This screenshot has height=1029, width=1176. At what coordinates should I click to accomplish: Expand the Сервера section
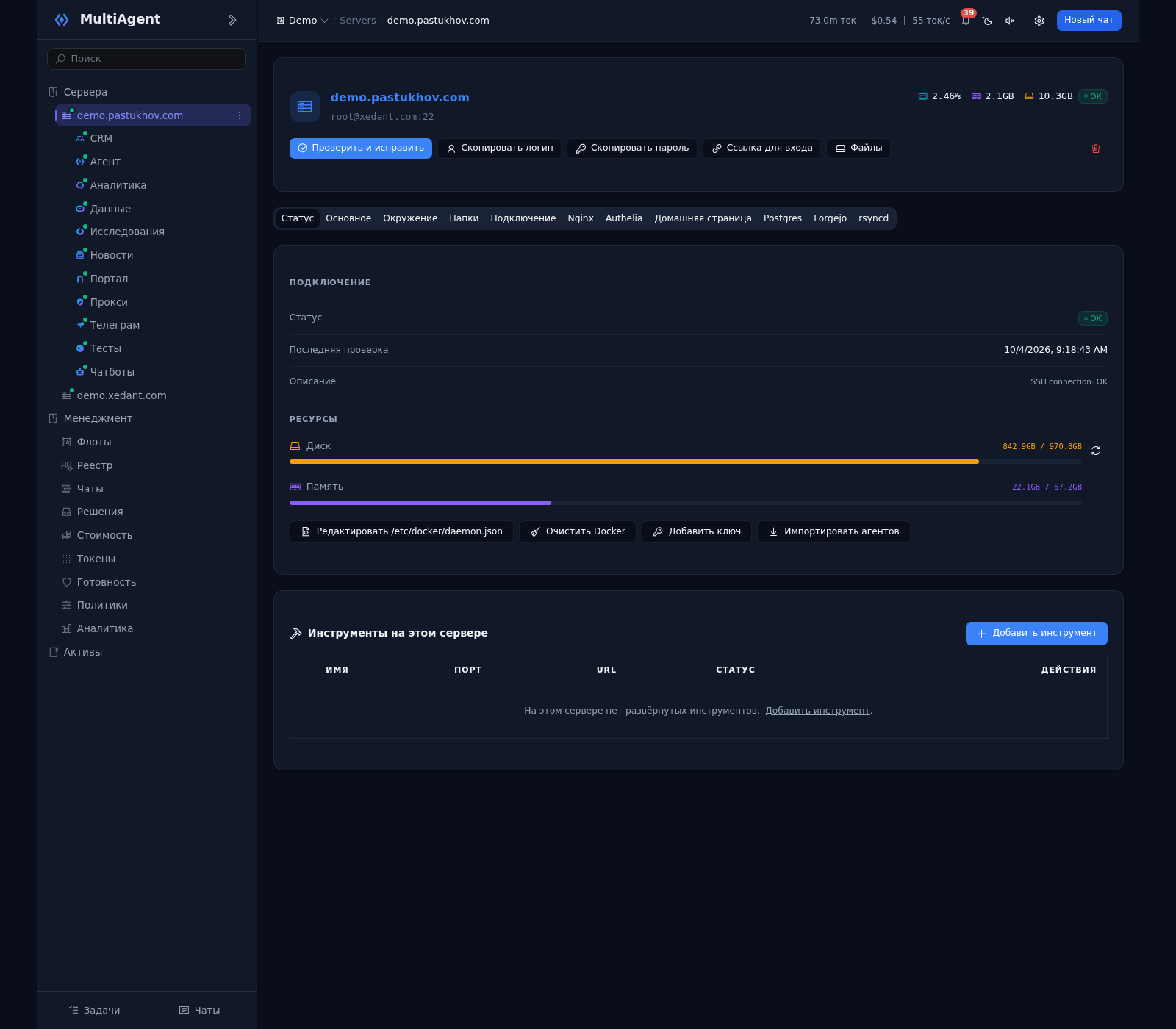pyautogui.click(x=85, y=92)
